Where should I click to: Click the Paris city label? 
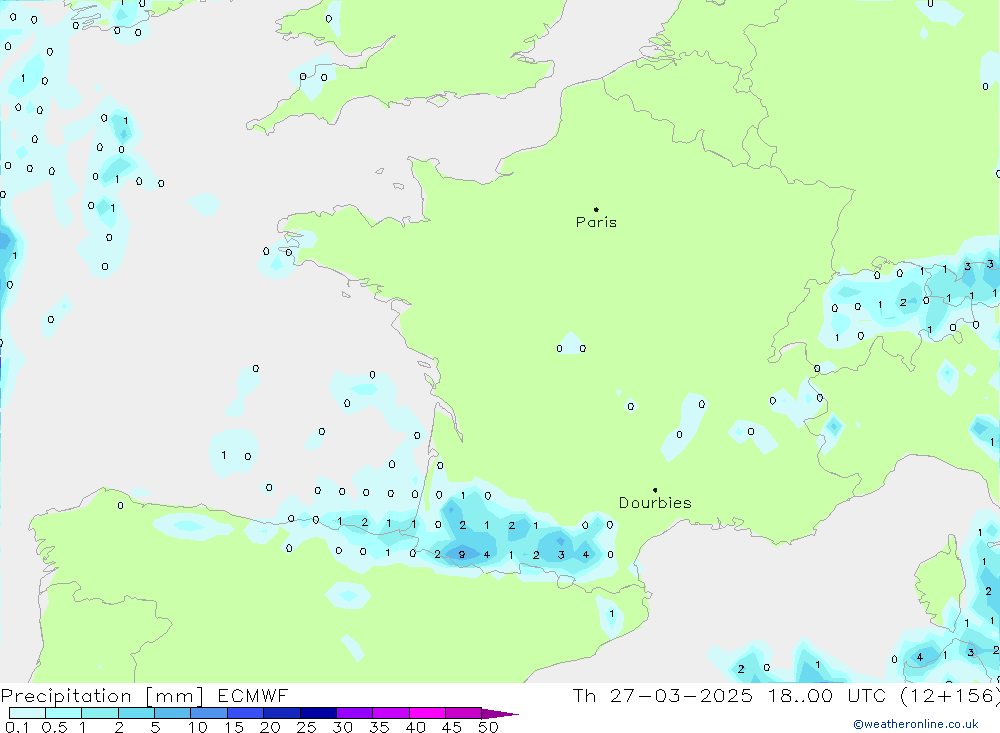pyautogui.click(x=596, y=222)
